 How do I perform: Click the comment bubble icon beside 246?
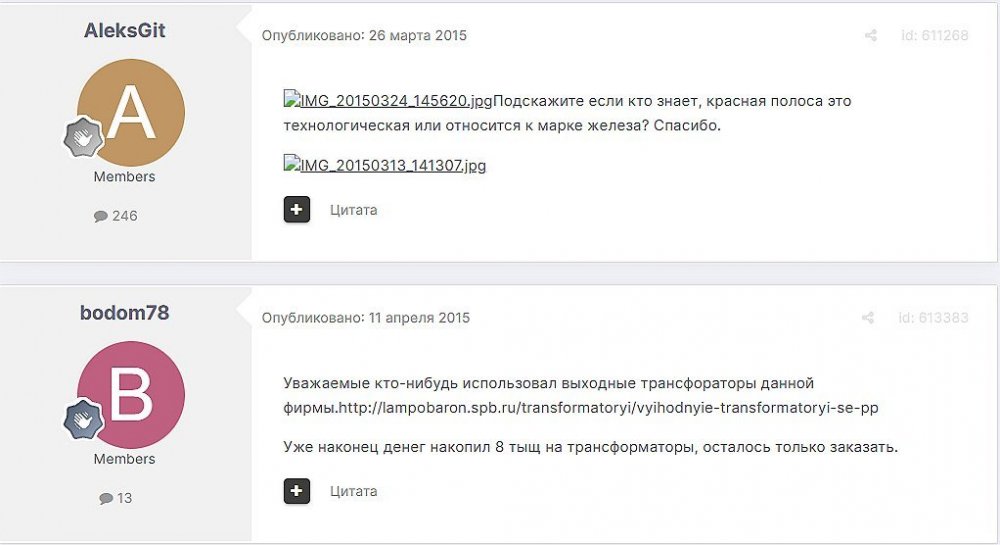[x=101, y=216]
